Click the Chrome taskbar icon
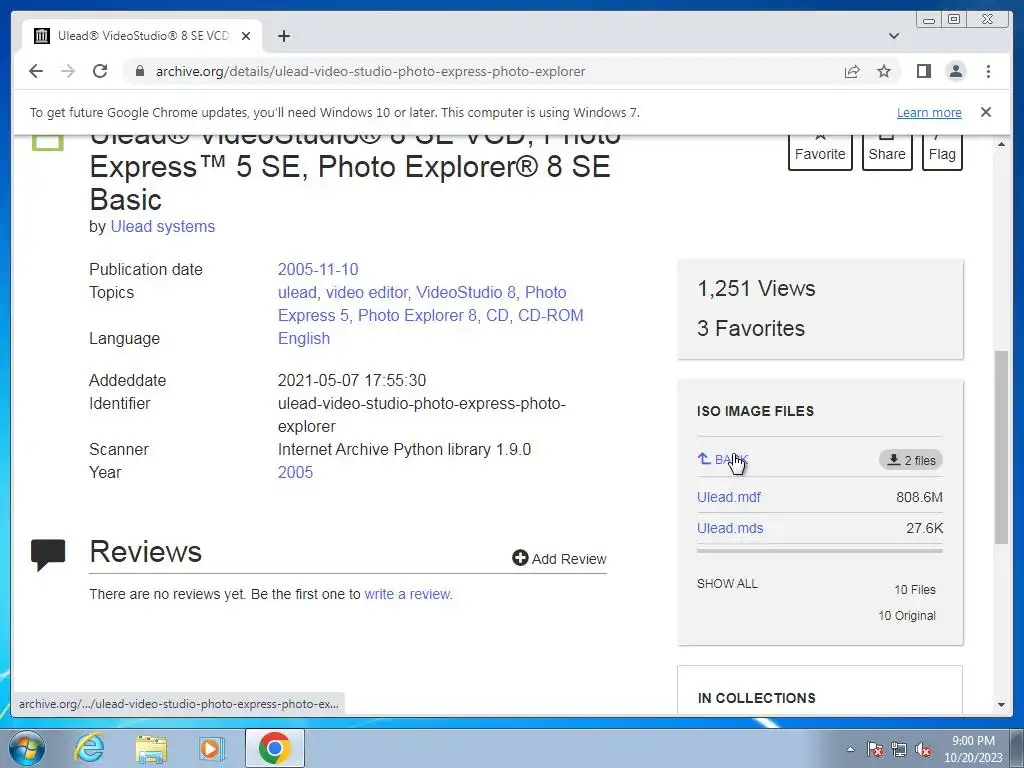This screenshot has width=1024, height=768. 274,748
